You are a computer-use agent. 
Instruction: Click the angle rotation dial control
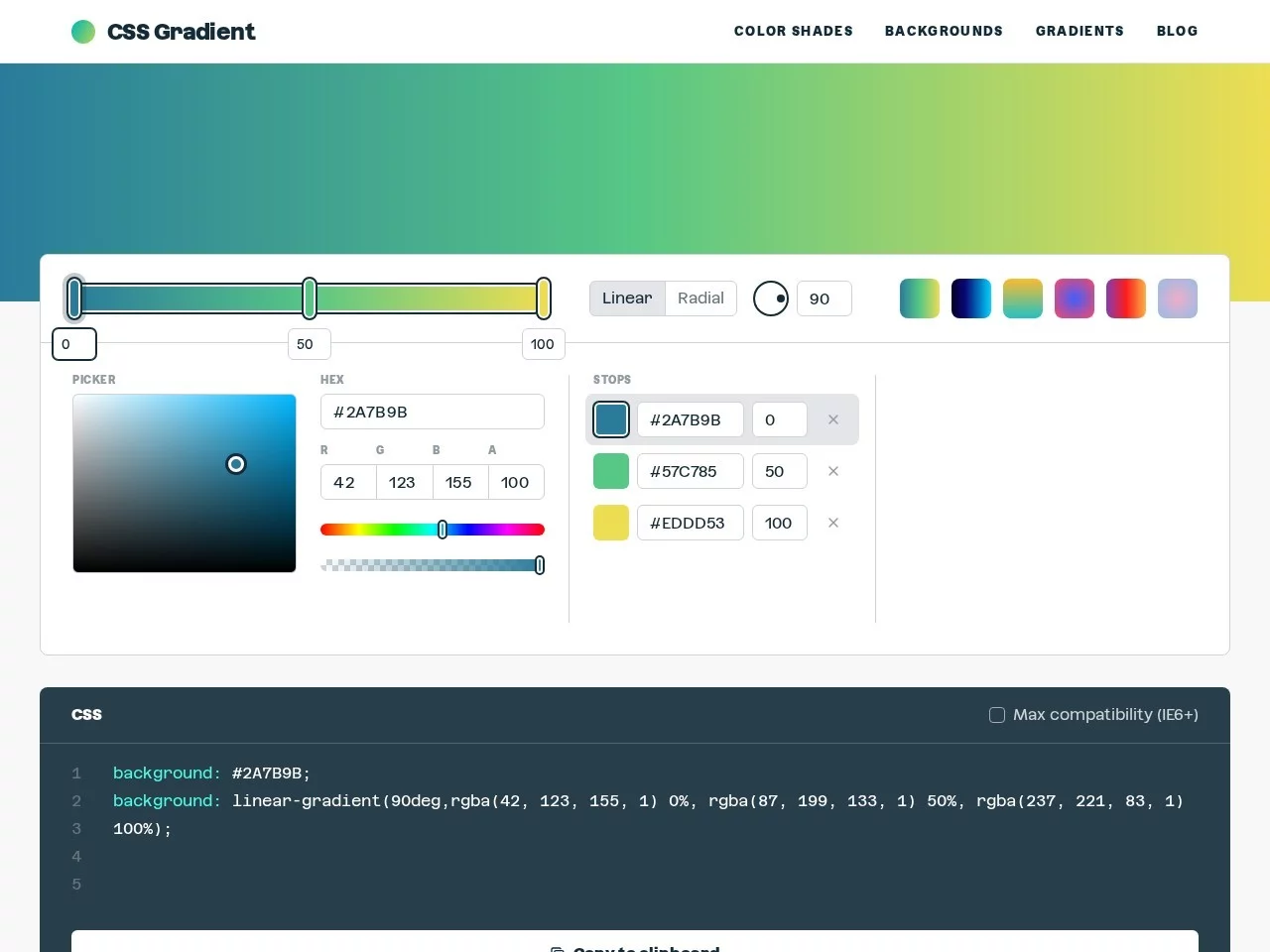[x=771, y=298]
